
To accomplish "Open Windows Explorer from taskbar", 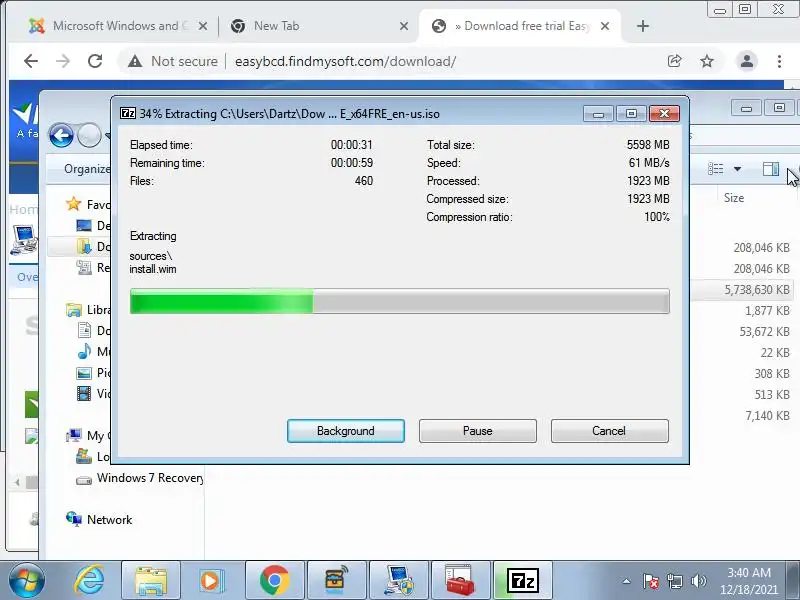I will tap(151, 581).
